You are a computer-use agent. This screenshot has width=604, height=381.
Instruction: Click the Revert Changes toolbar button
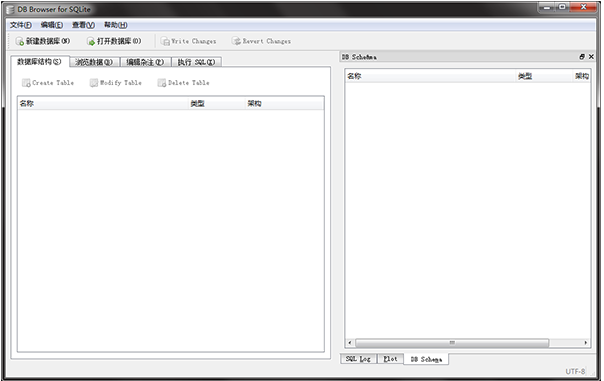(x=261, y=41)
